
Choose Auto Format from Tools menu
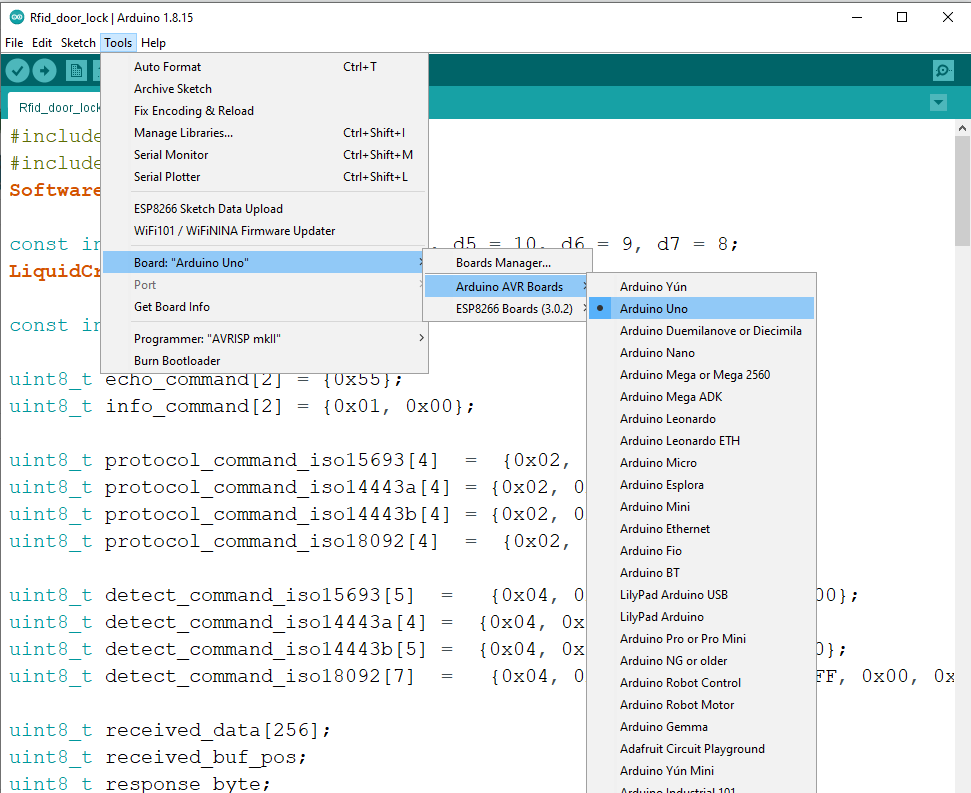pos(264,67)
